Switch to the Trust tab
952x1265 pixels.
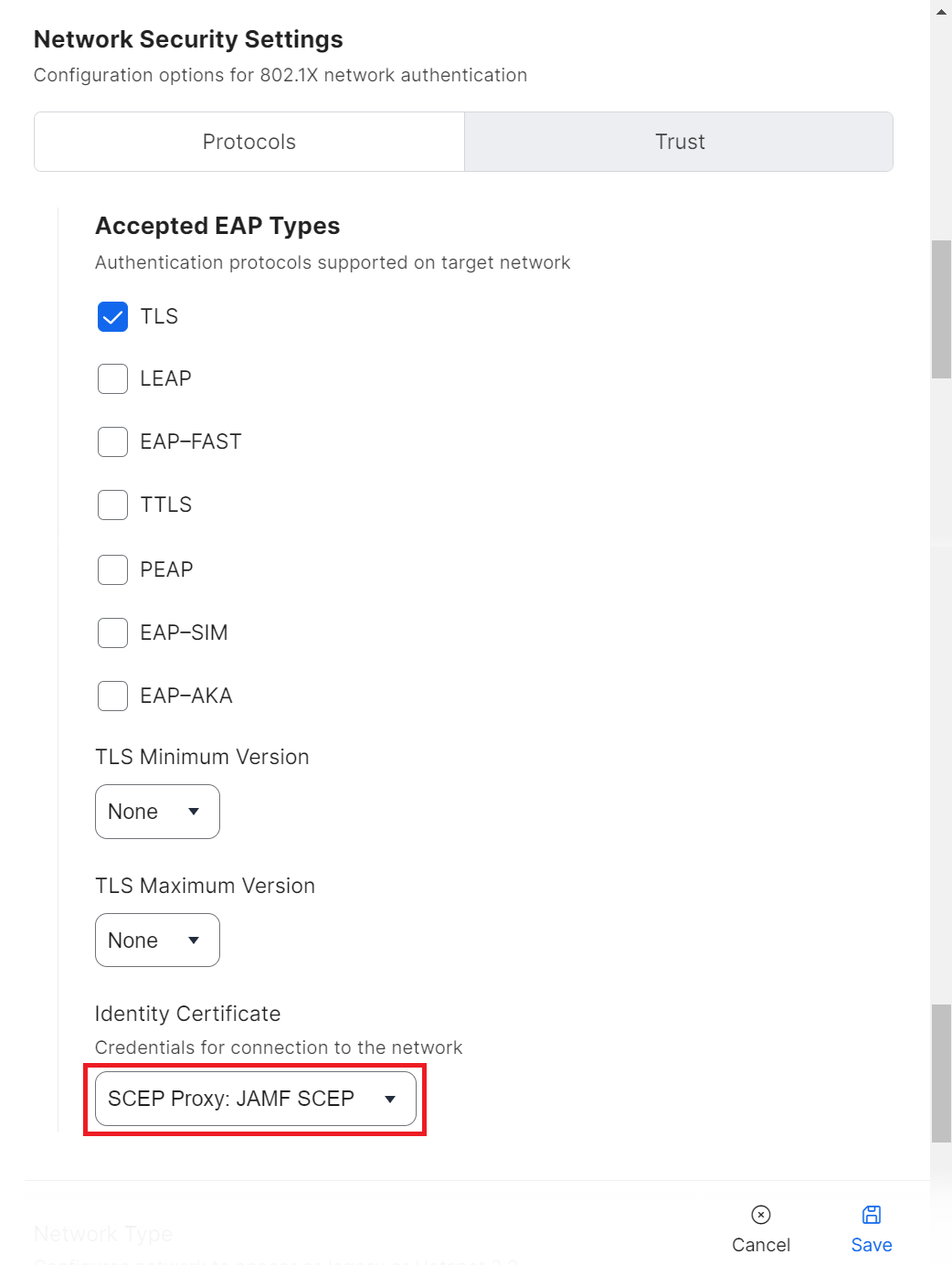pyautogui.click(x=679, y=142)
